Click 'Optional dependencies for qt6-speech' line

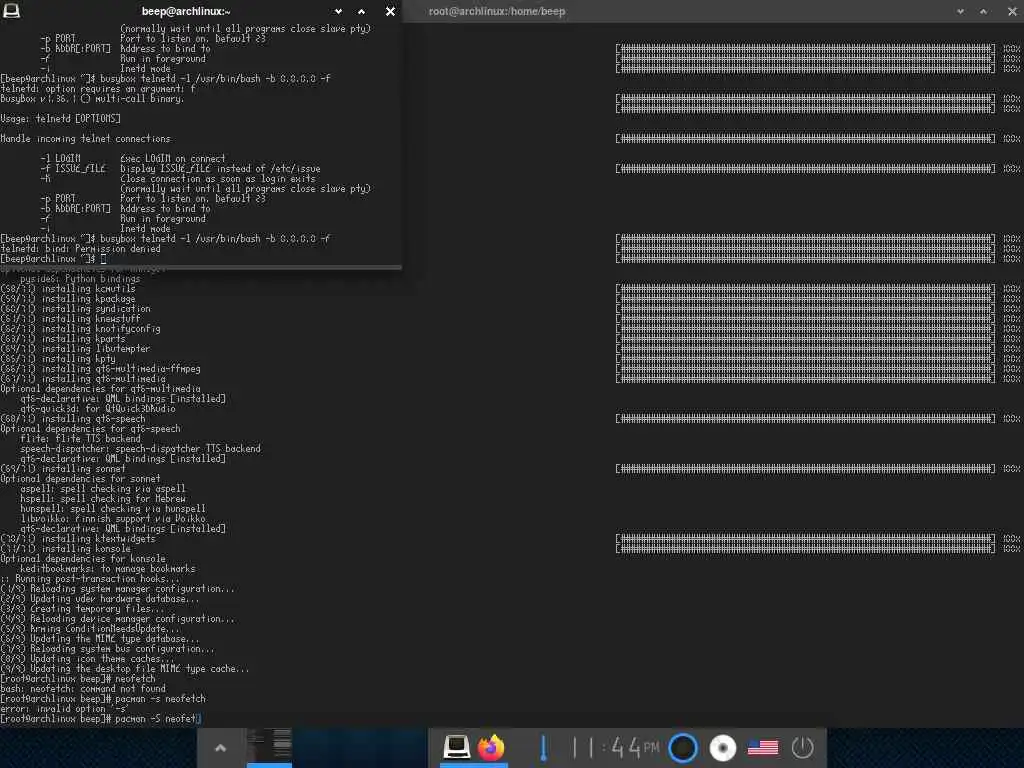pos(91,429)
